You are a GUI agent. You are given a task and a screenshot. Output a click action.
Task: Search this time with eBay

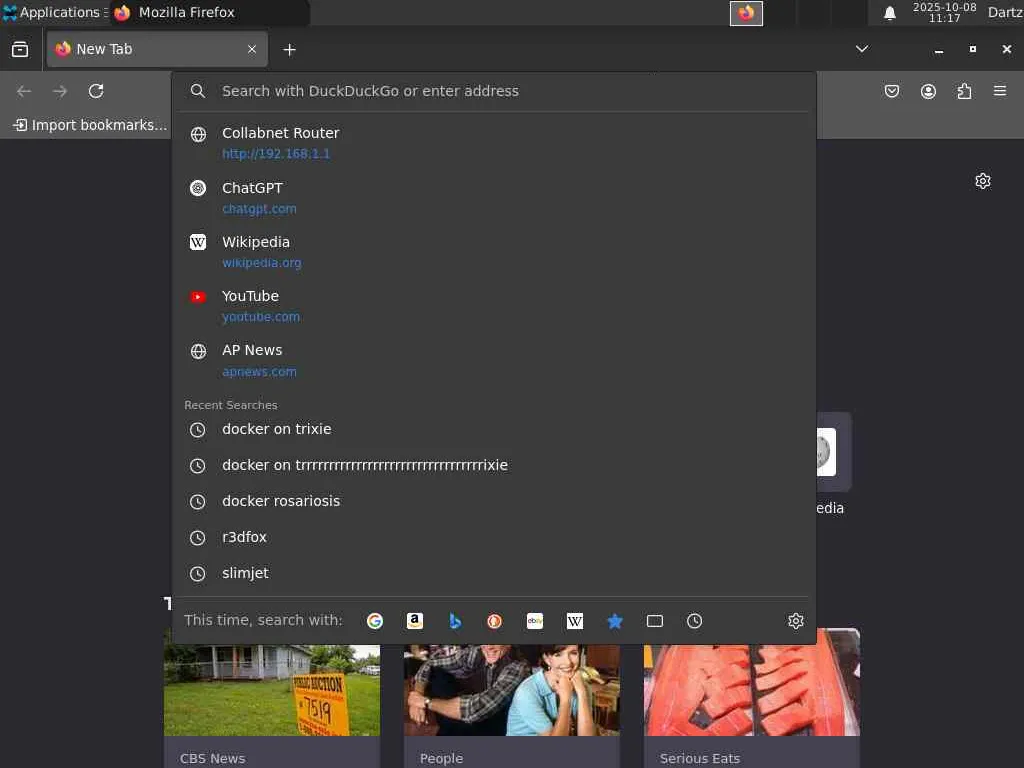tap(535, 621)
